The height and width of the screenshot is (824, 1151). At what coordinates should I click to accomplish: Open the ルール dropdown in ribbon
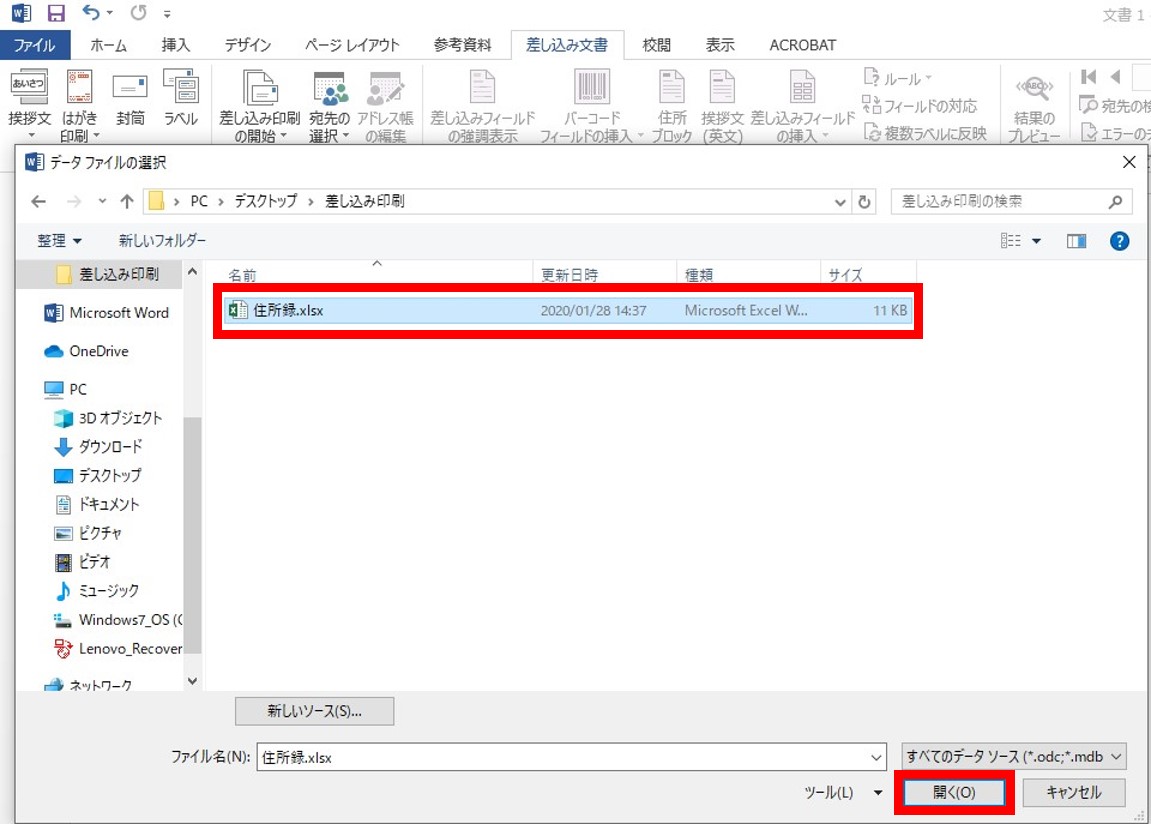click(x=898, y=79)
